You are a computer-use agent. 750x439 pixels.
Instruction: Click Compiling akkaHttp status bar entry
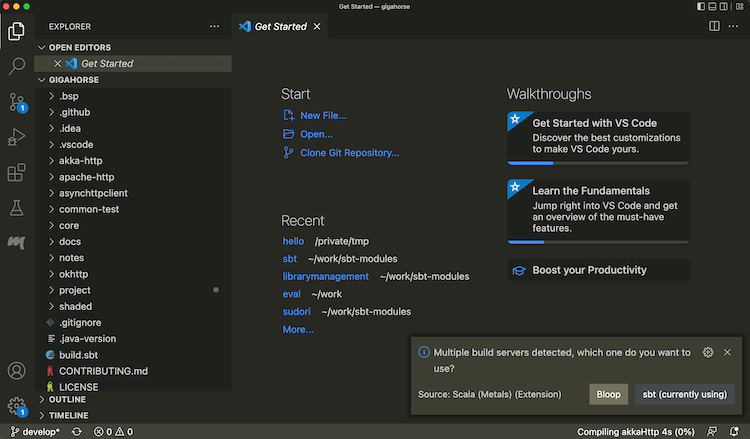pyautogui.click(x=636, y=432)
